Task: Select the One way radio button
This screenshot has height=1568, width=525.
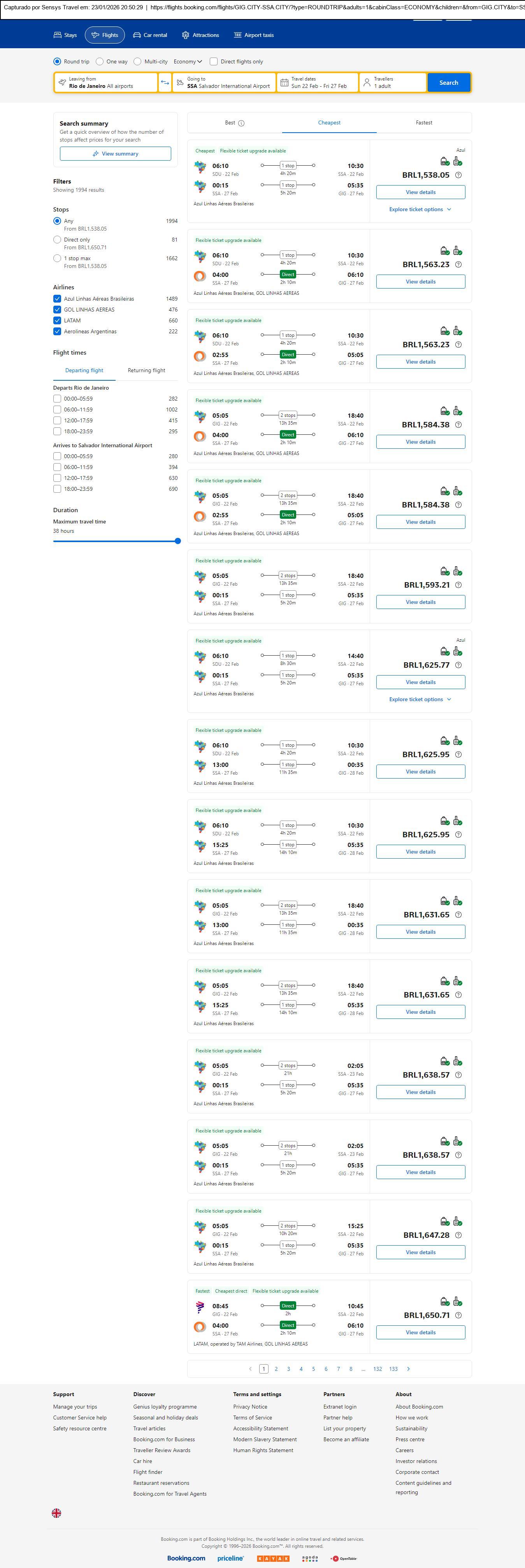Action: point(100,61)
